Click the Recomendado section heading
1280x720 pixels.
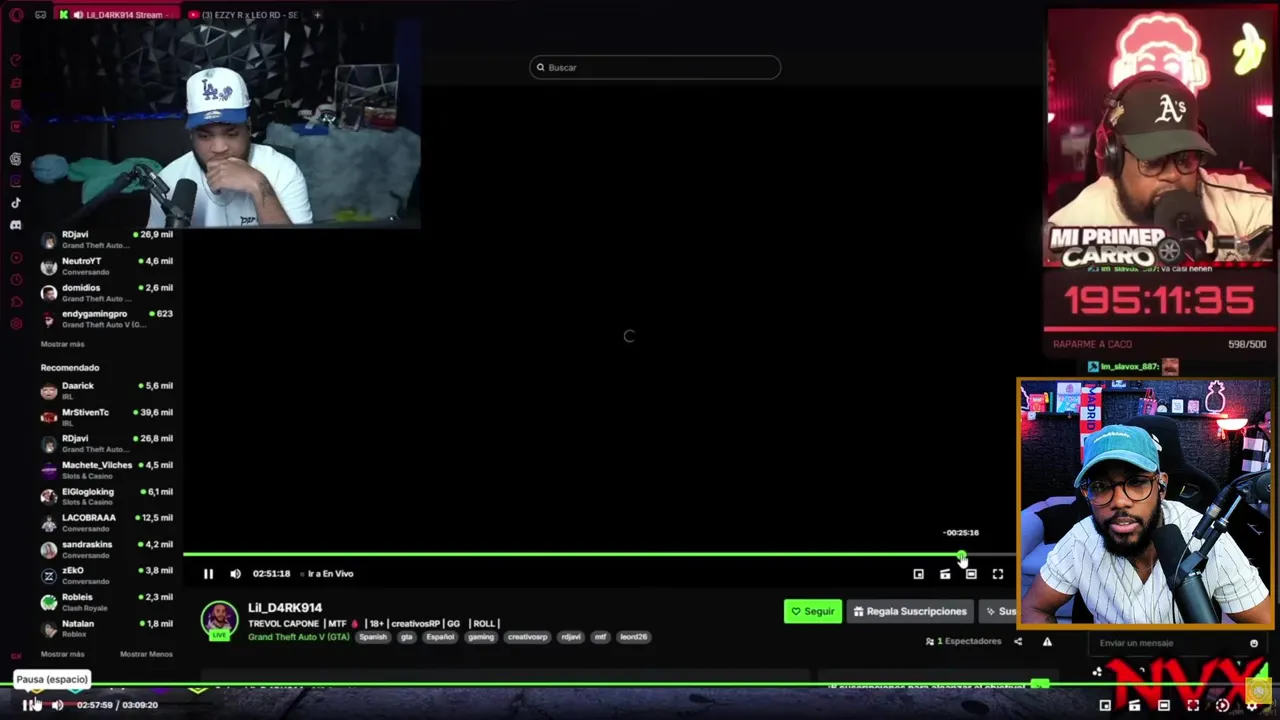pyautogui.click(x=70, y=367)
